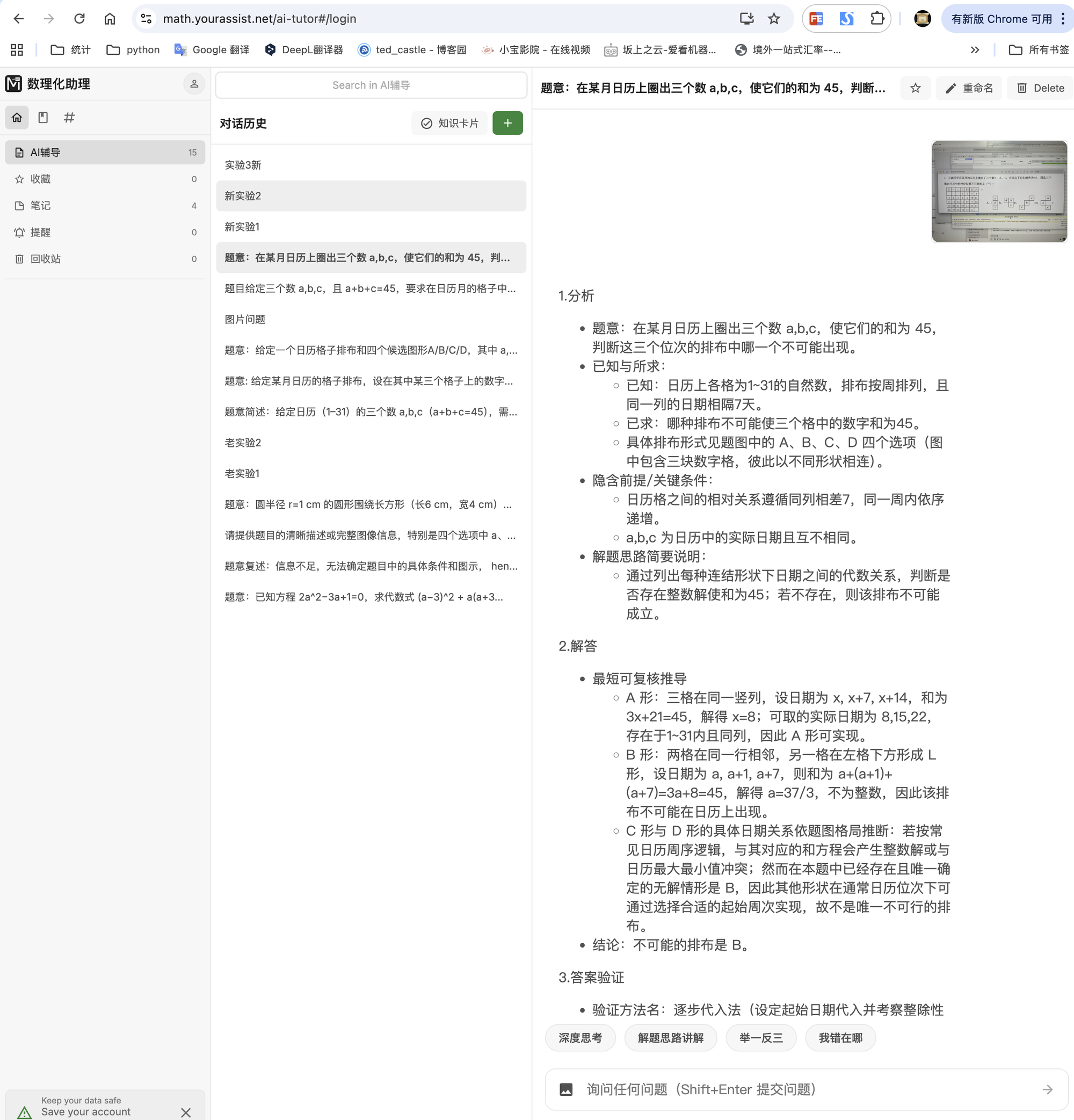Star this conversation as favorite

tap(915, 88)
